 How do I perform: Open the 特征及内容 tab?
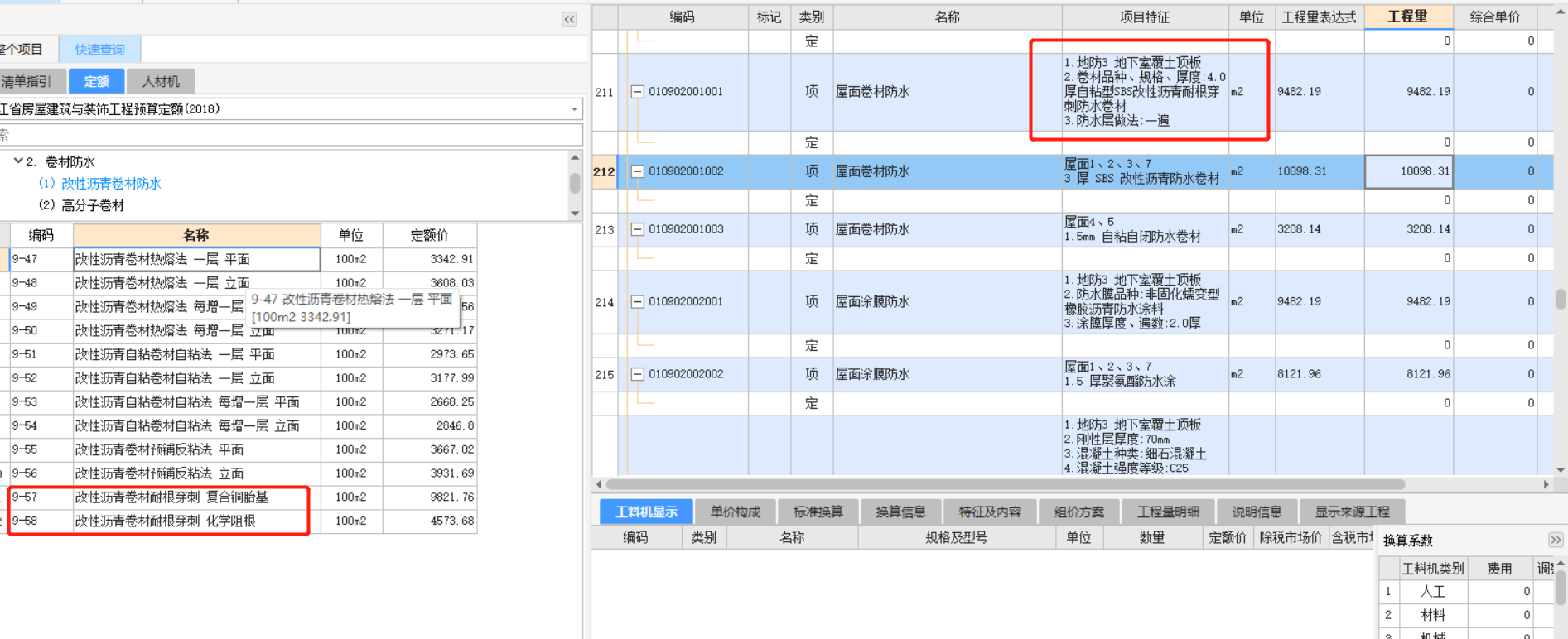[990, 512]
